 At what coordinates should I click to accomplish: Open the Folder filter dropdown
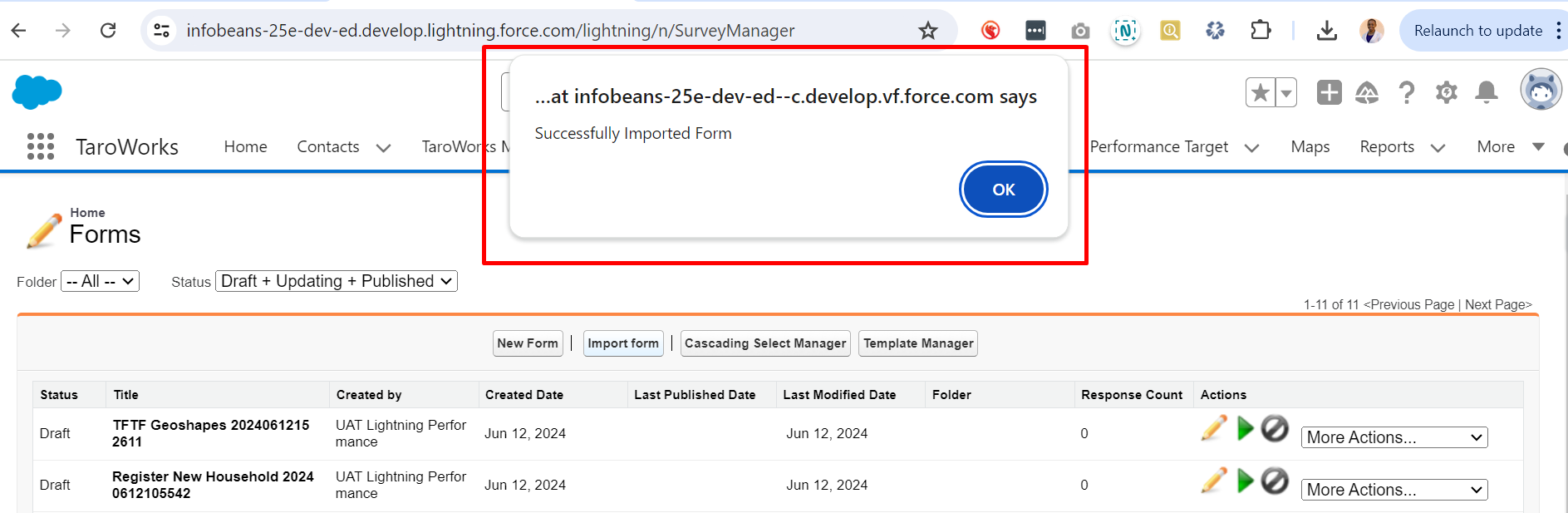click(100, 281)
